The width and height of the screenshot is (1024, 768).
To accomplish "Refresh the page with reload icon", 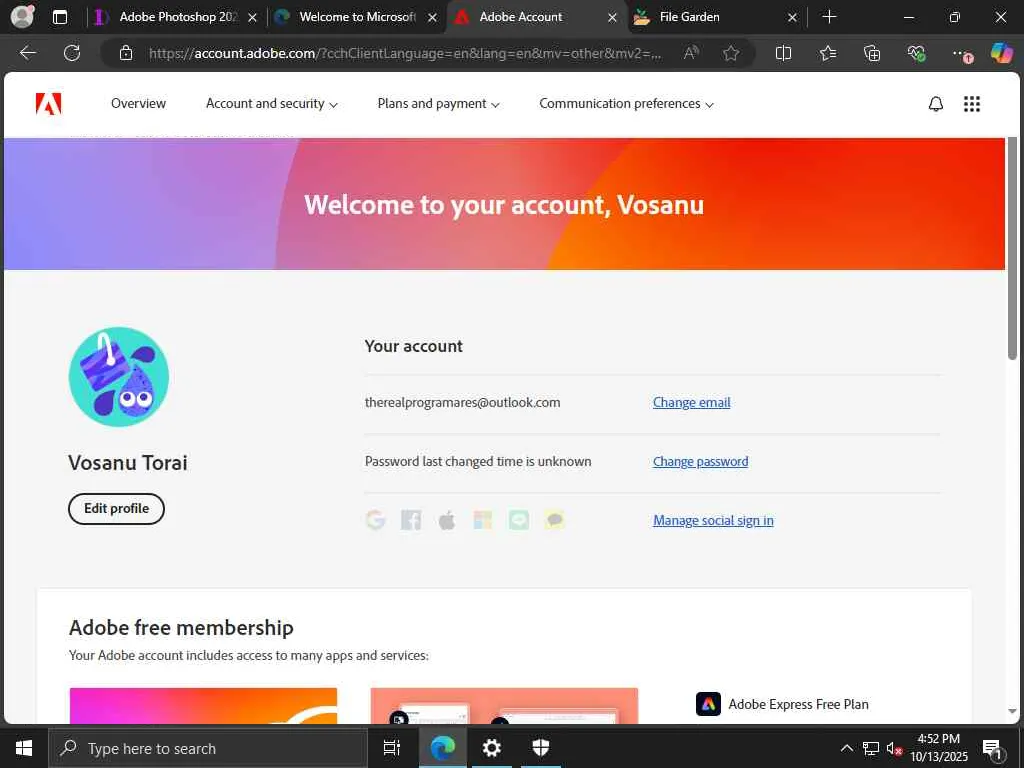I will pyautogui.click(x=72, y=53).
